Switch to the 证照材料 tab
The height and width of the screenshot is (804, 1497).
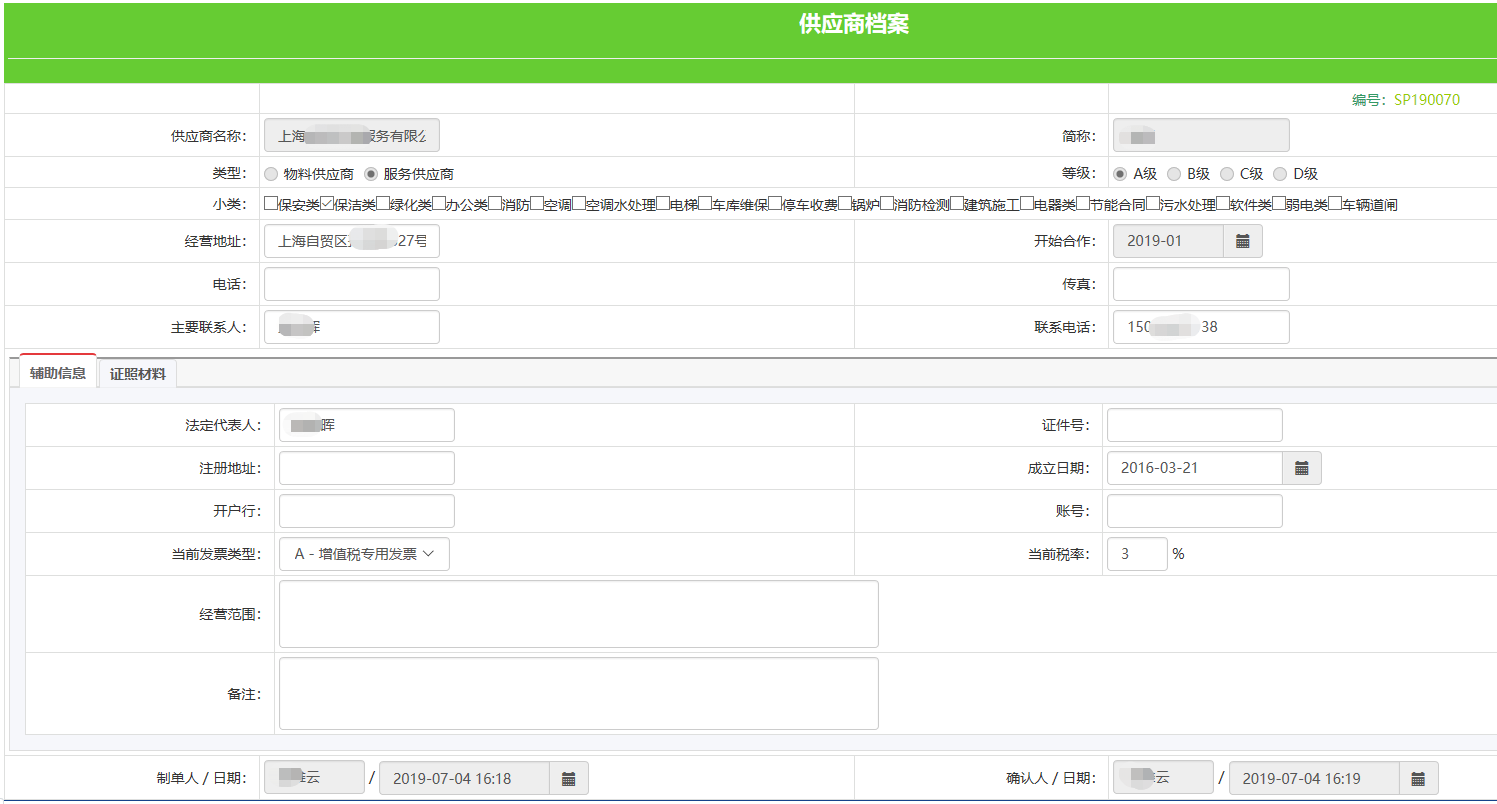click(138, 374)
